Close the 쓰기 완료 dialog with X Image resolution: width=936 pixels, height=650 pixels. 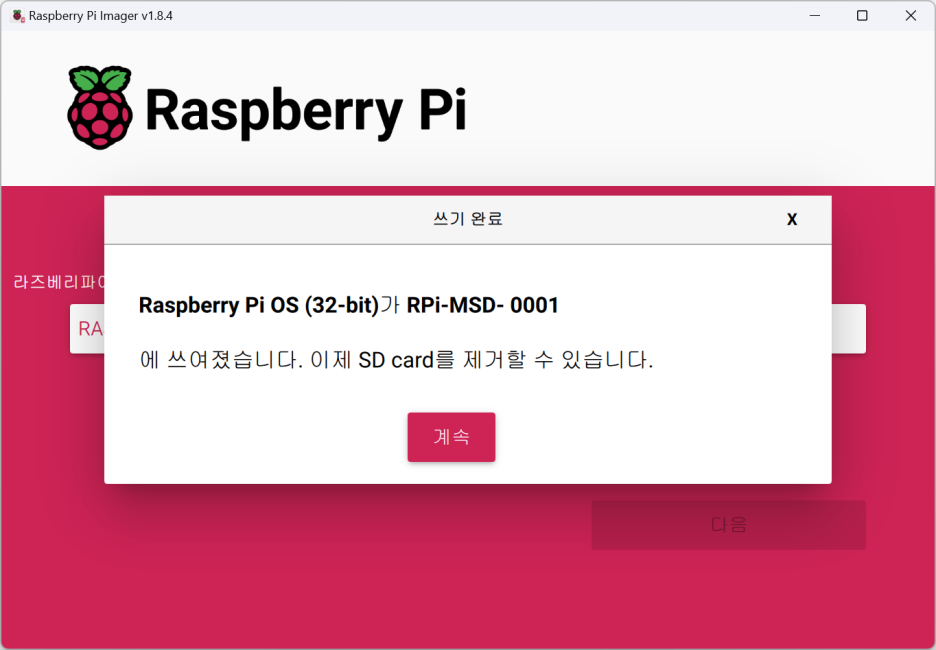point(792,220)
